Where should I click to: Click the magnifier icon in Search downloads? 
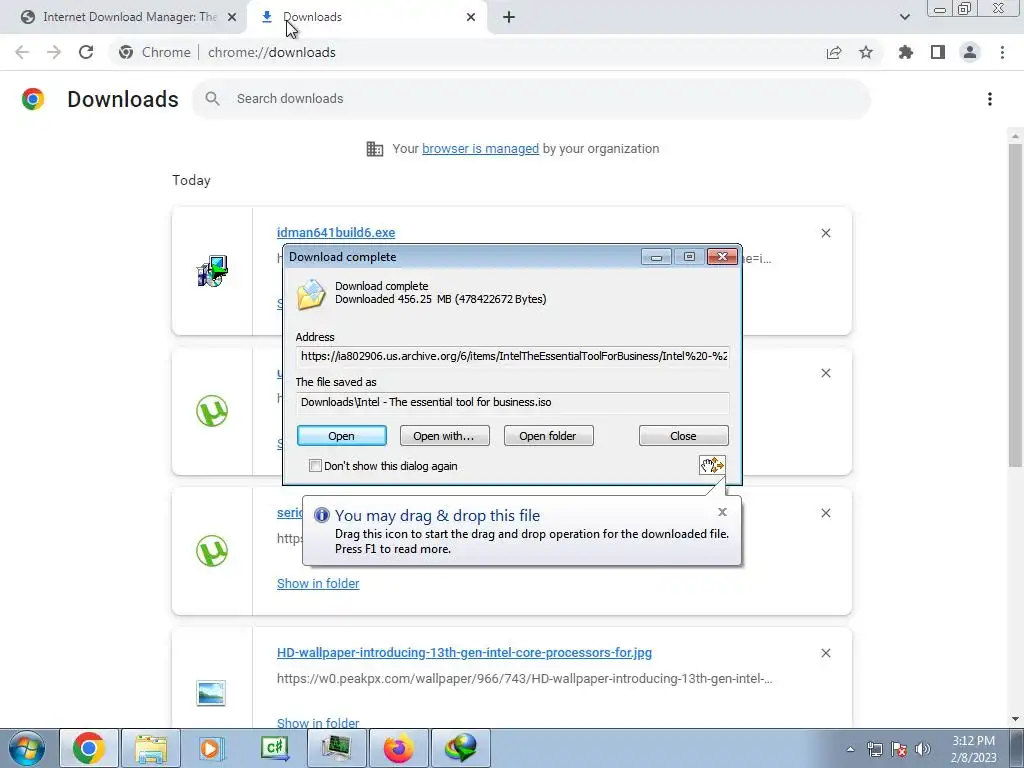click(212, 99)
